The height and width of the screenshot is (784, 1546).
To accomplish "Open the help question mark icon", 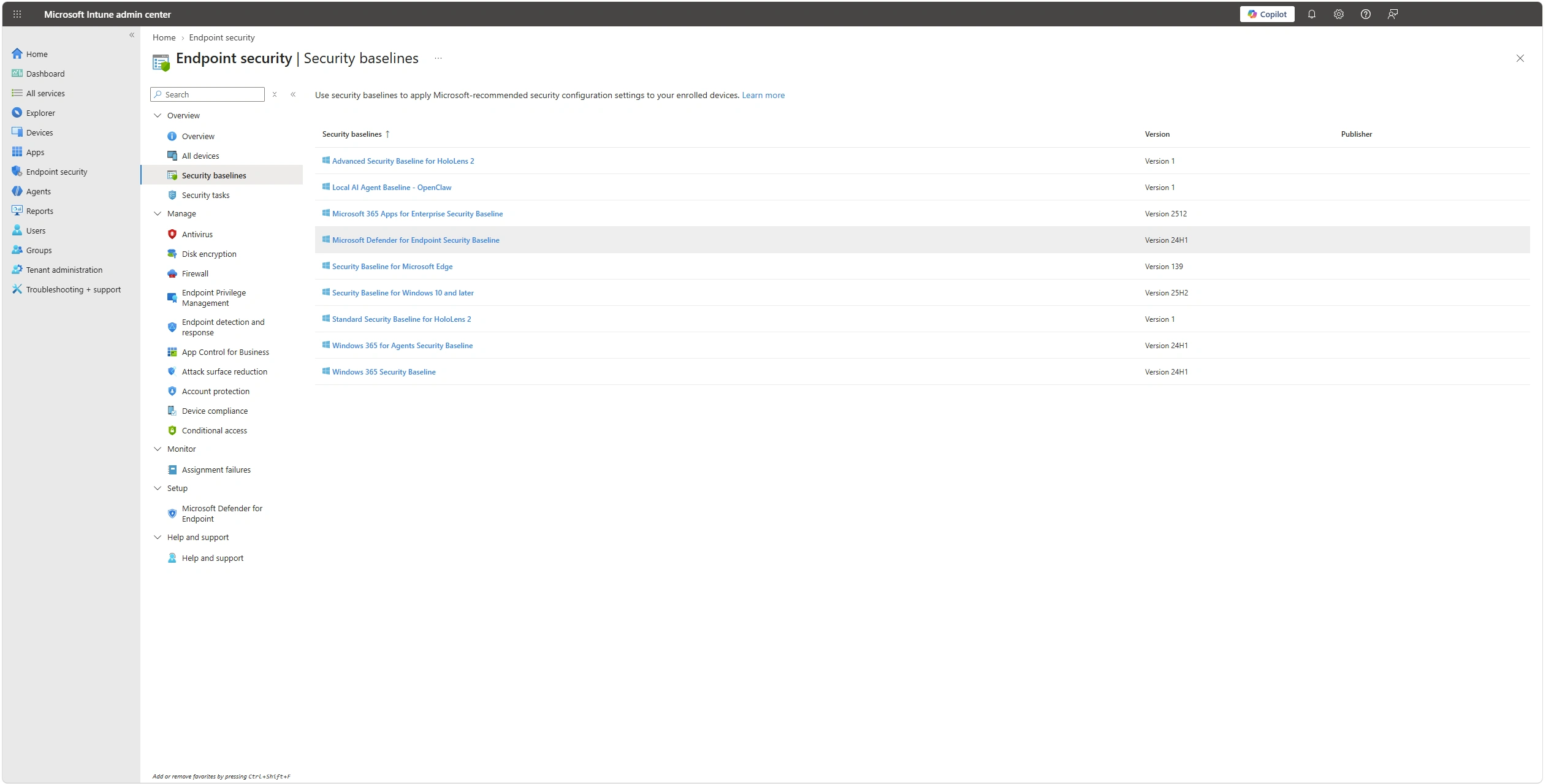I will pos(1365,14).
